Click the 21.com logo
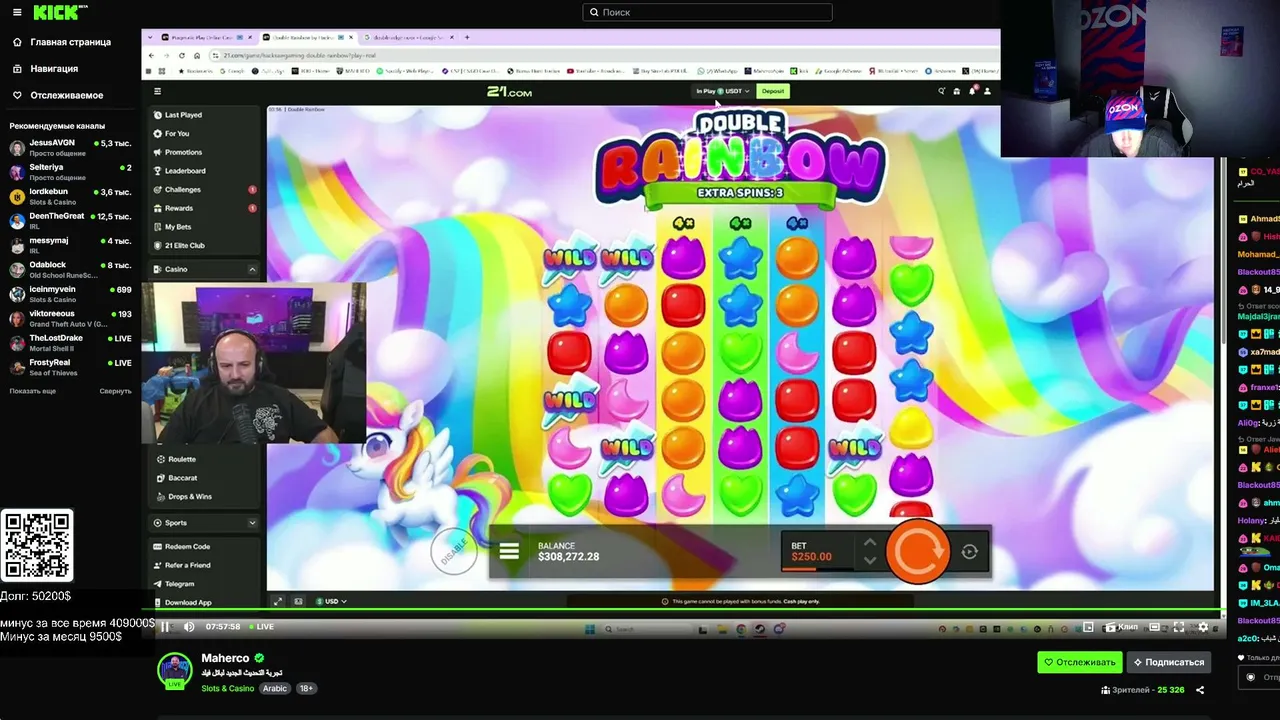The height and width of the screenshot is (720, 1280). [509, 92]
